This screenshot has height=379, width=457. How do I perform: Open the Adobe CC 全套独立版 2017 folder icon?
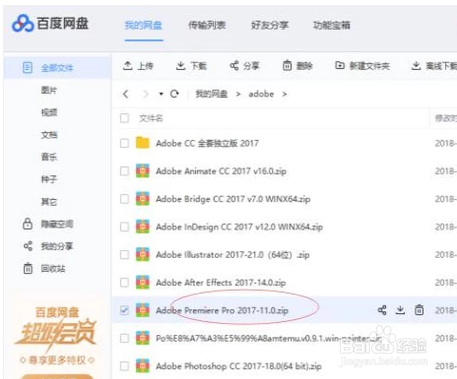(x=143, y=143)
